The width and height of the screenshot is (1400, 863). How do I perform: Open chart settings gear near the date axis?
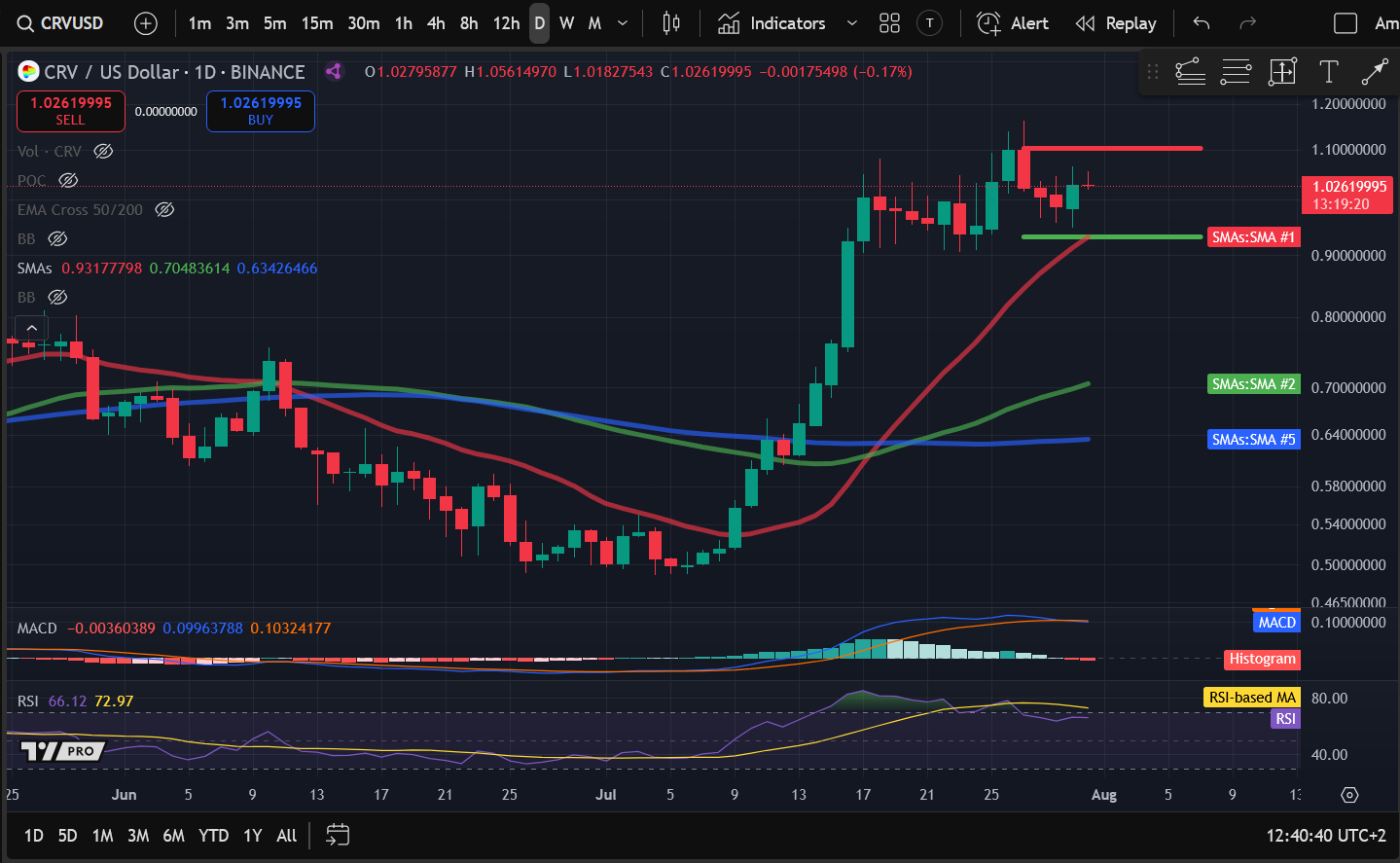pyautogui.click(x=1349, y=795)
